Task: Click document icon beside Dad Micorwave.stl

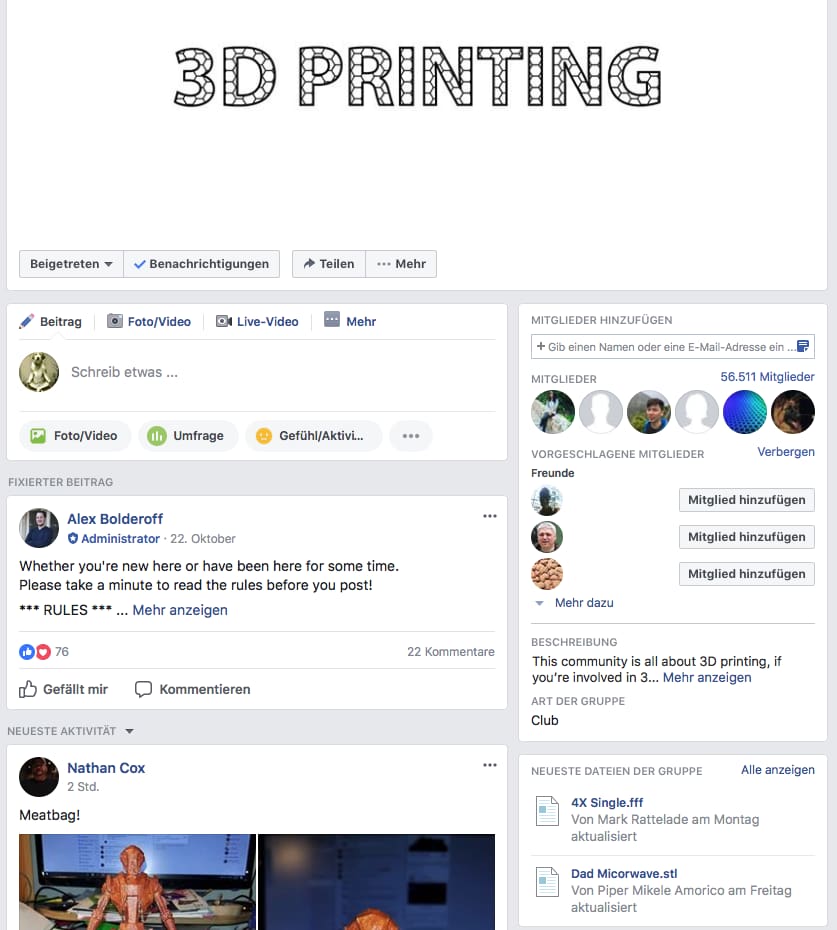Action: [548, 882]
